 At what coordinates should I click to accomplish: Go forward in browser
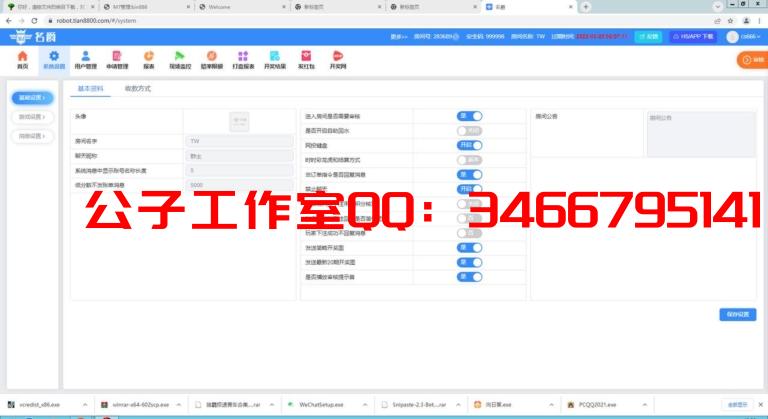click(22, 21)
